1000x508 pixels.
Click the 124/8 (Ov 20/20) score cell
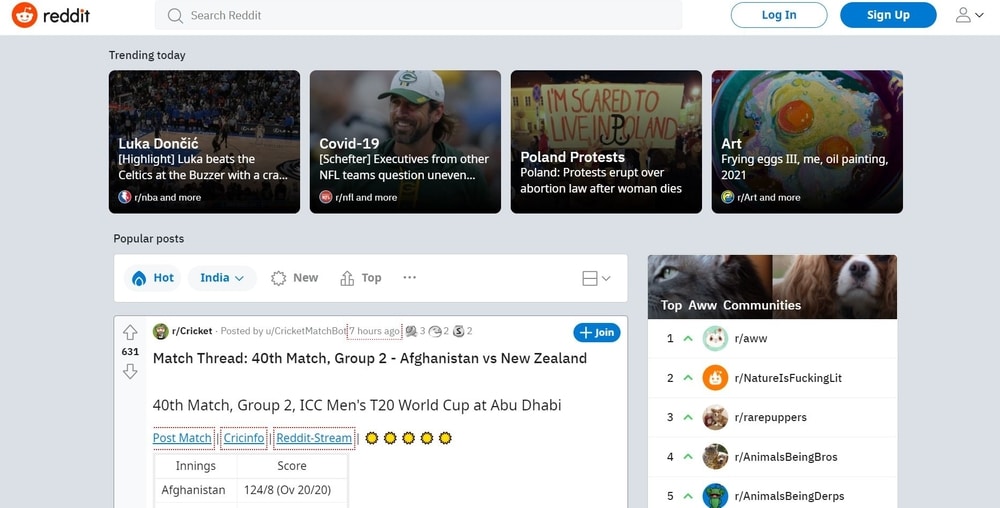[292, 490]
